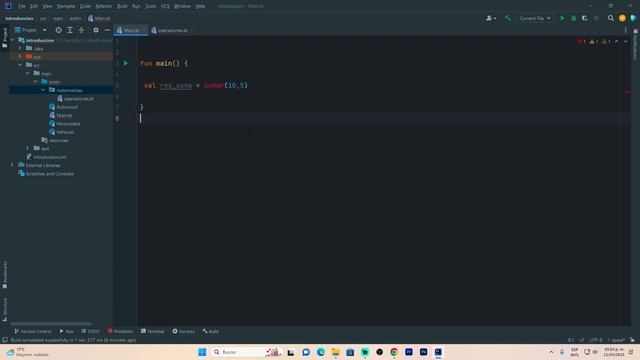Expand the test folder
This screenshot has width=640, height=360.
(27, 148)
